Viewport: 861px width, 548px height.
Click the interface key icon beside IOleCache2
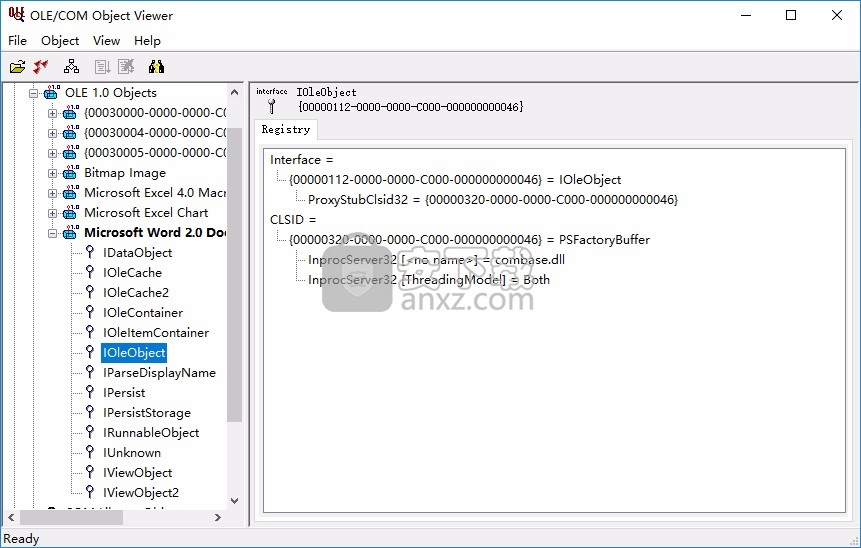[90, 293]
